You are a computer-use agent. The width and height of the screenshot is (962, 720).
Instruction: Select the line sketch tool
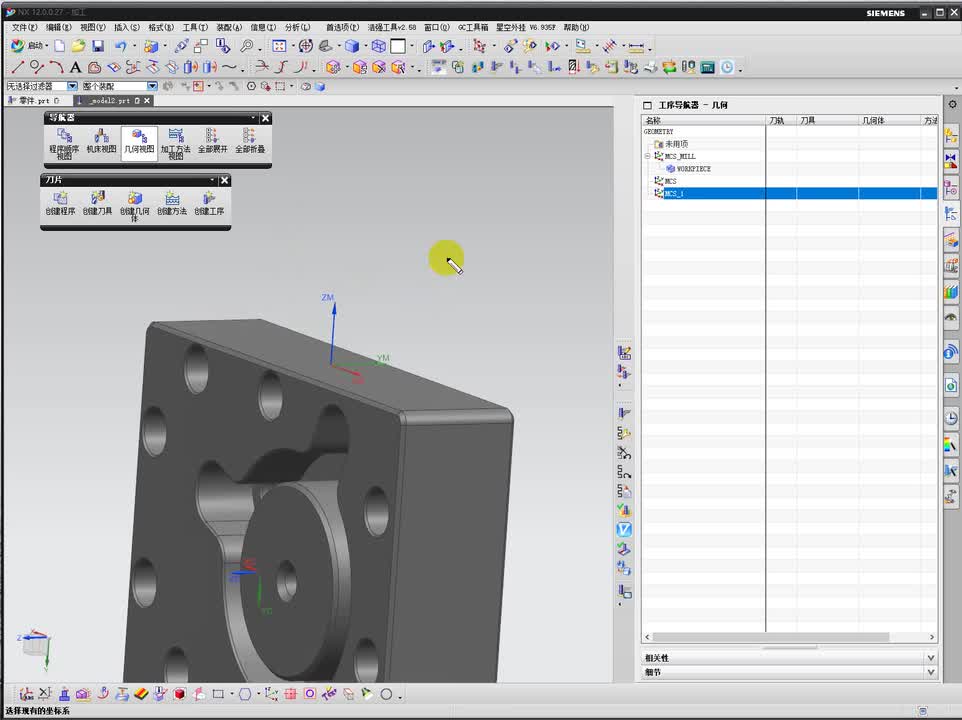17,67
